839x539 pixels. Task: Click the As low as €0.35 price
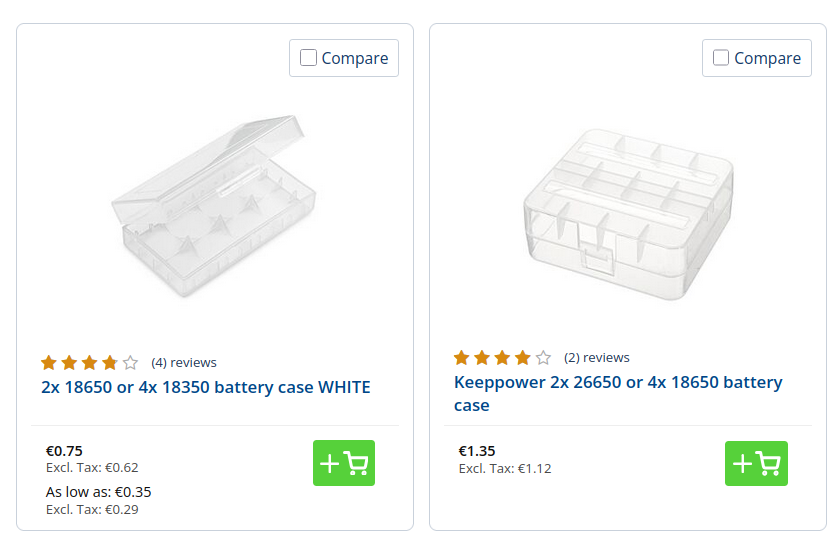(x=98, y=492)
